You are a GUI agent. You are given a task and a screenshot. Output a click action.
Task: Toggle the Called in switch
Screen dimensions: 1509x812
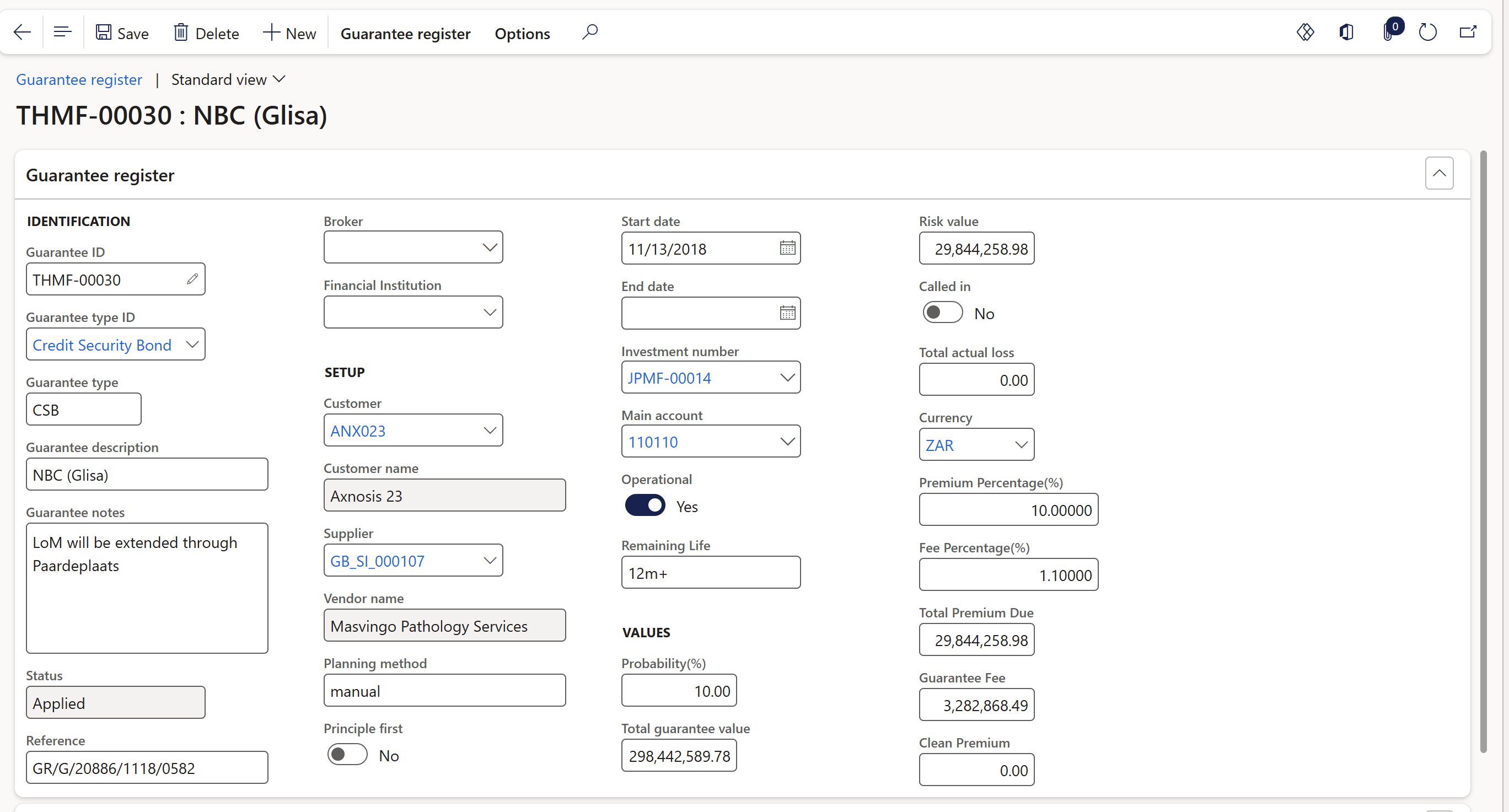coord(942,313)
